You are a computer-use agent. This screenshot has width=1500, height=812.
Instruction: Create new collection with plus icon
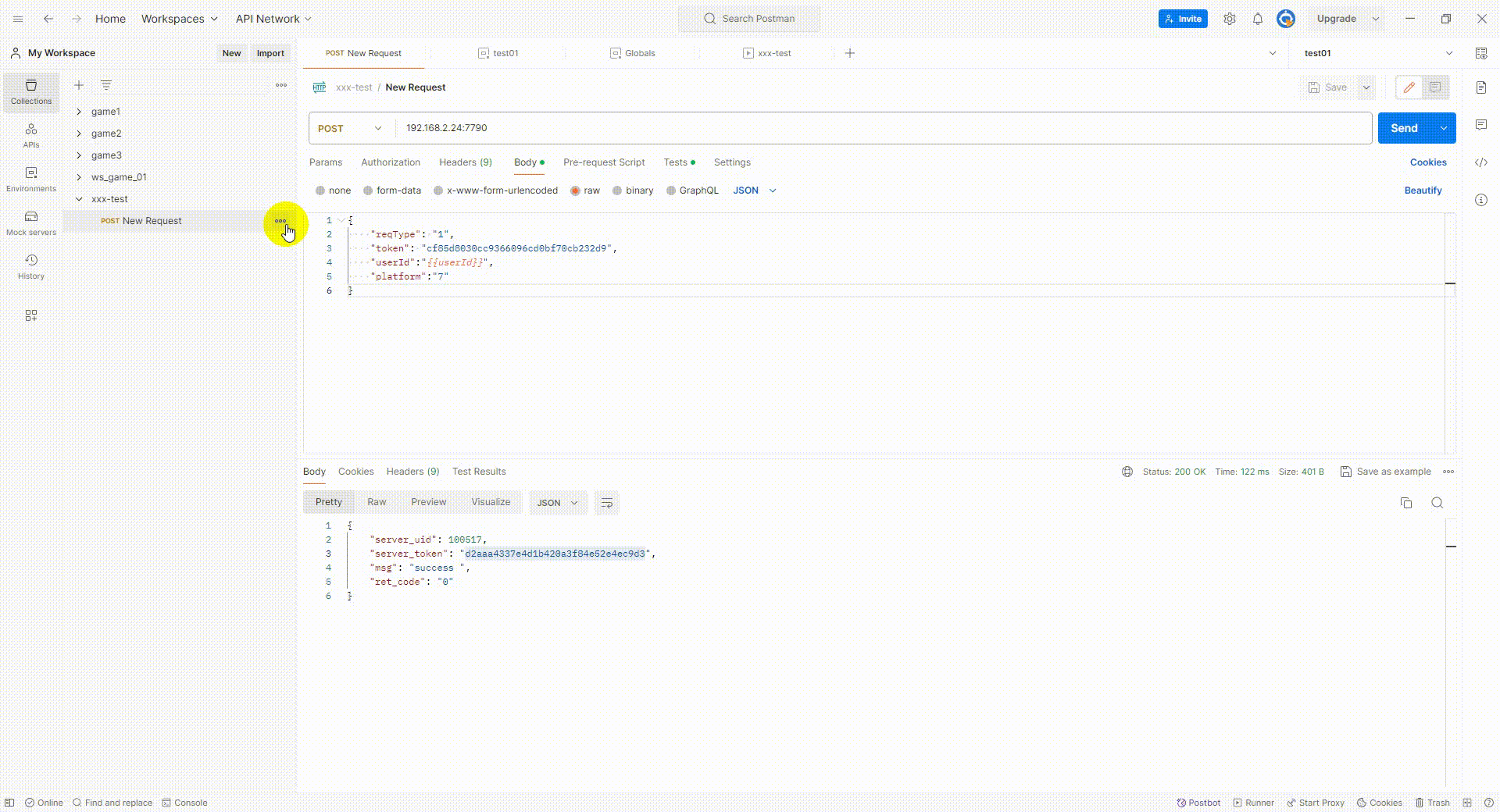[x=79, y=85]
